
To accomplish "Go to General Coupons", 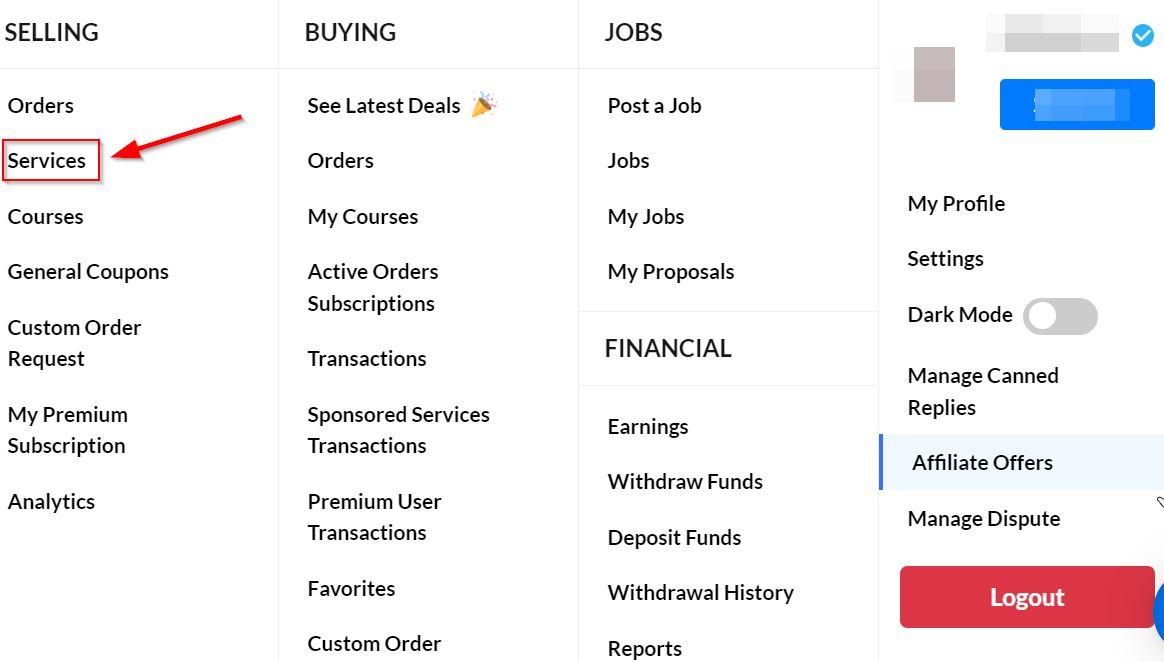I will click(88, 272).
